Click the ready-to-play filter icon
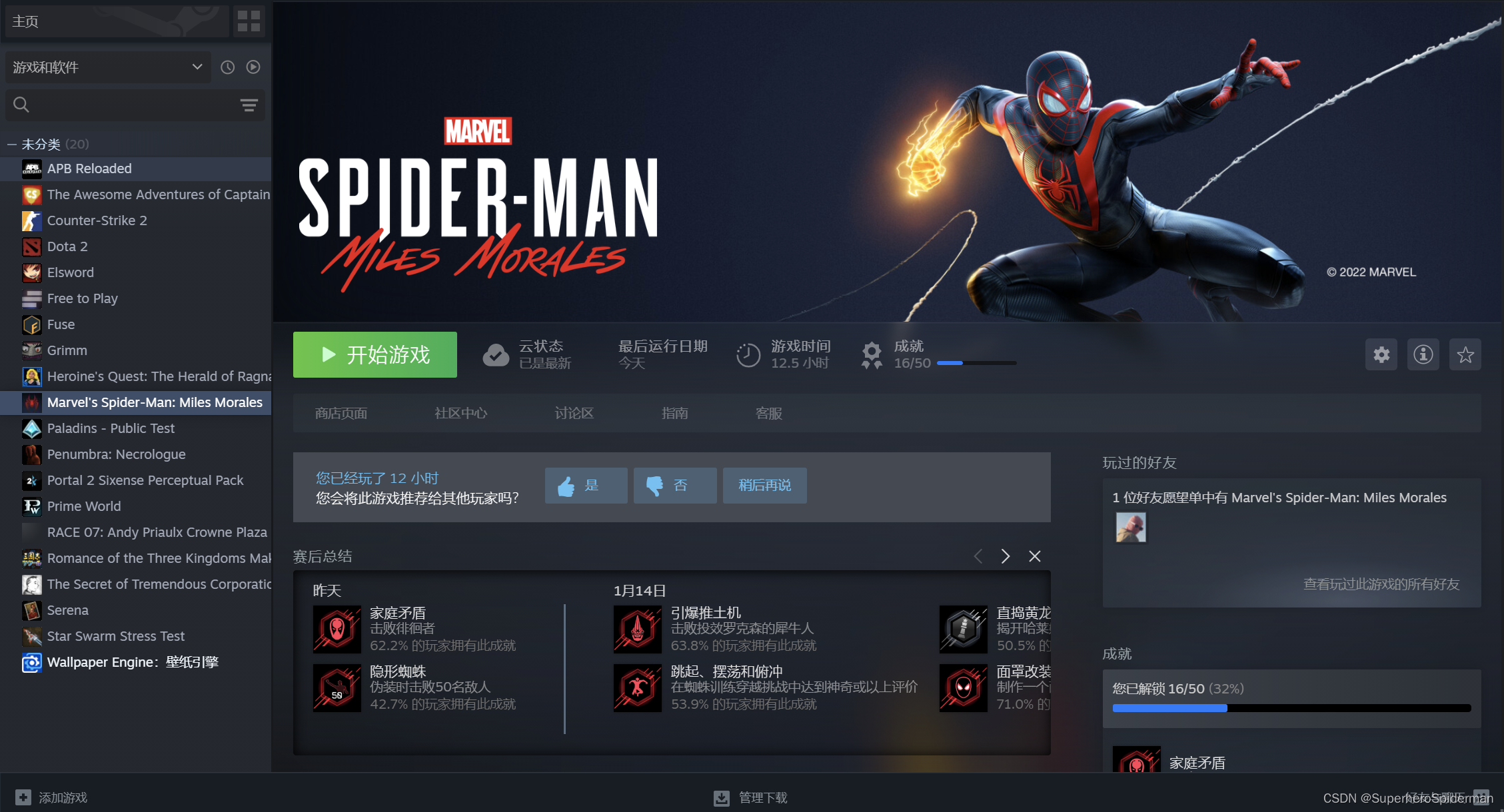 click(x=253, y=67)
